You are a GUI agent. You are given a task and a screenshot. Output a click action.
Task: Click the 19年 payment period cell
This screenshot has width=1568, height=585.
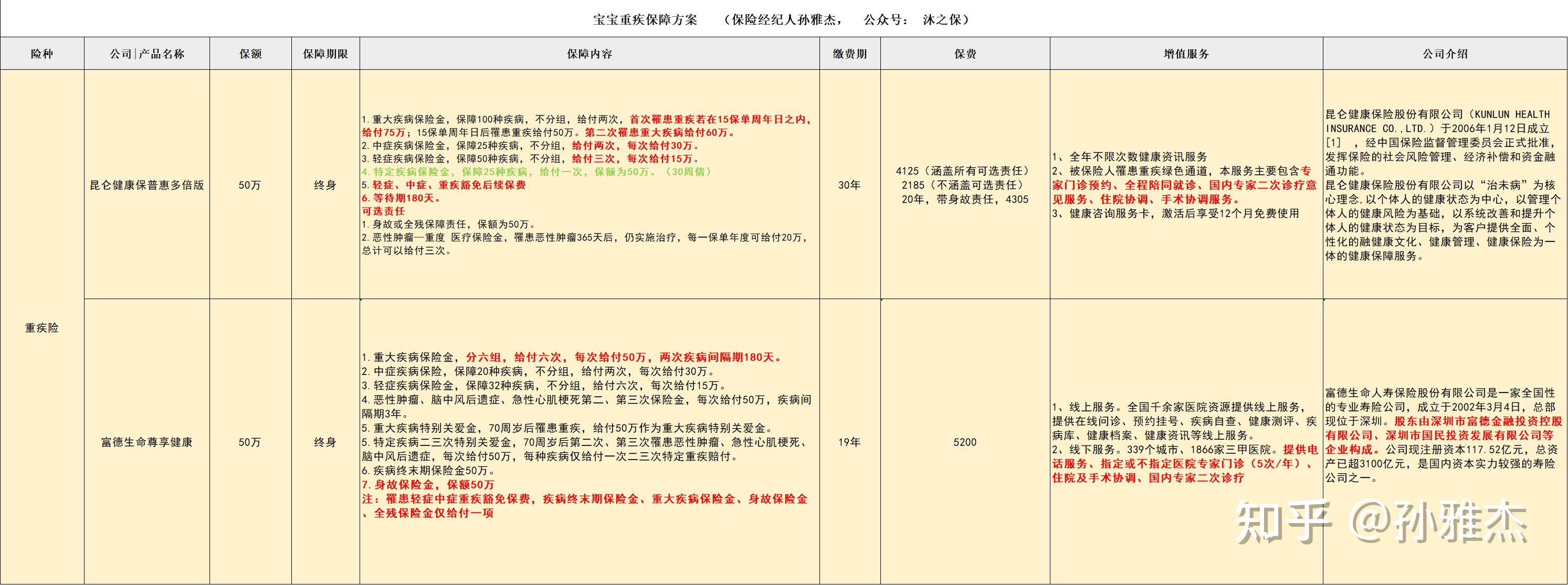pyautogui.click(x=850, y=442)
